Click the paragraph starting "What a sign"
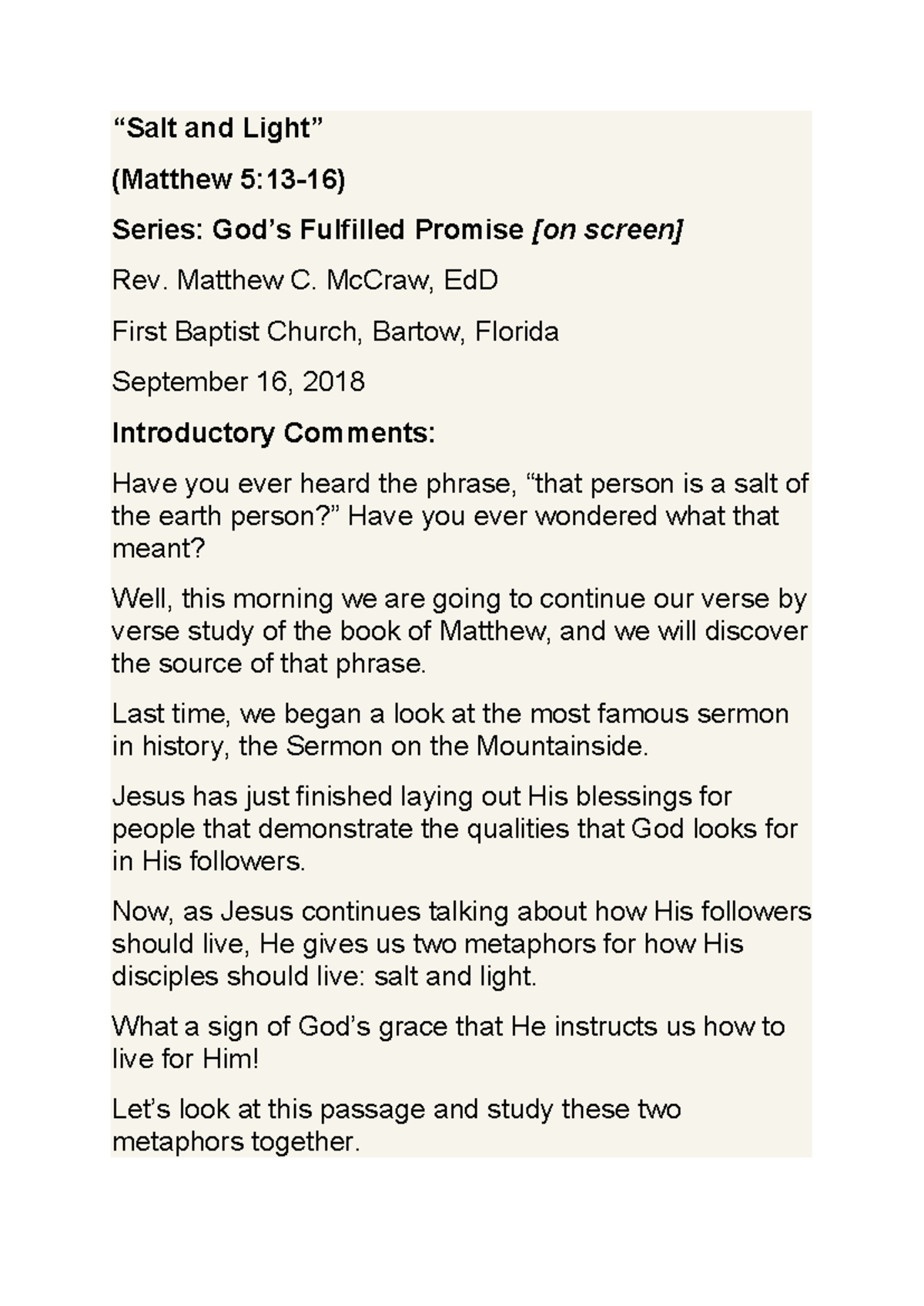This screenshot has height=1306, width=924. point(449,1043)
